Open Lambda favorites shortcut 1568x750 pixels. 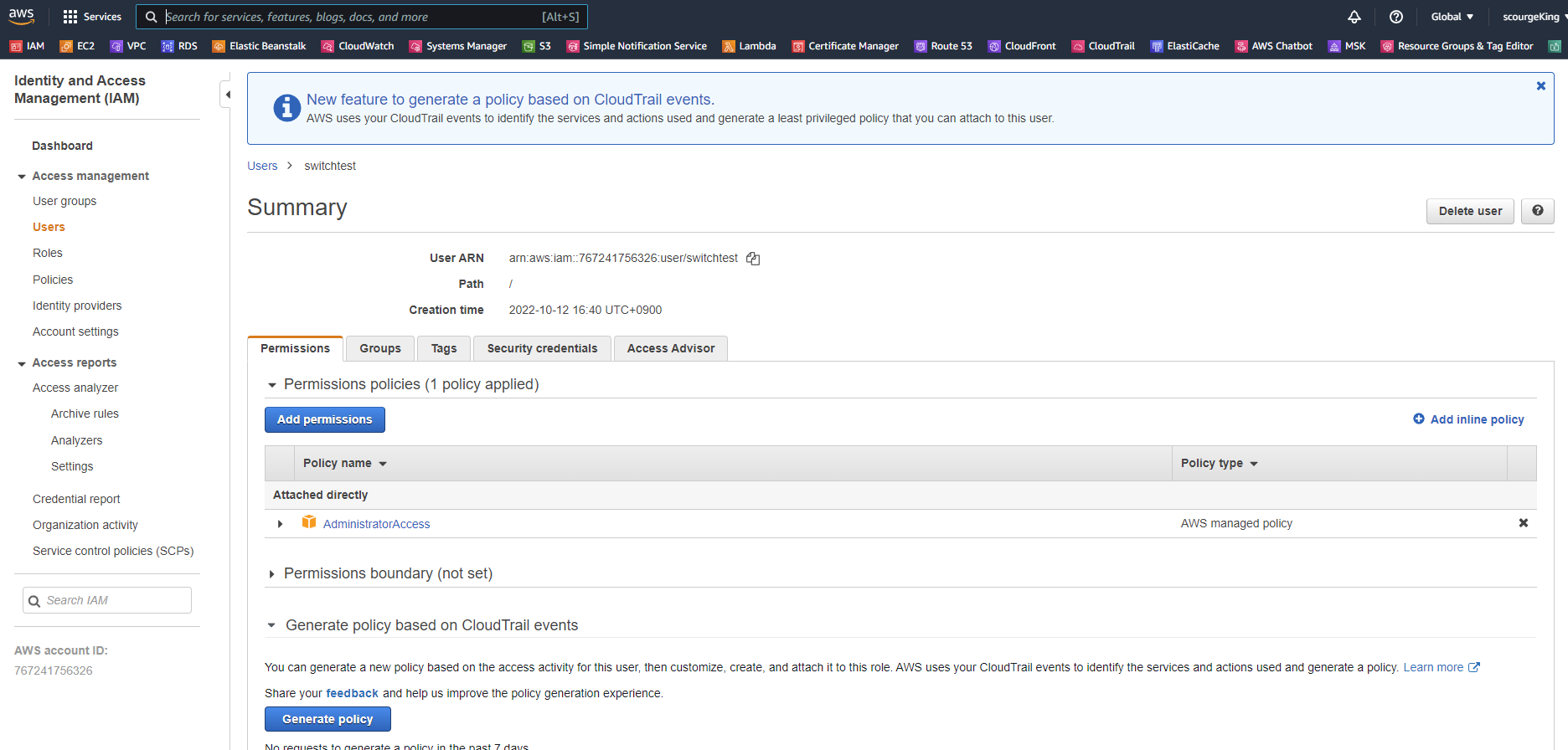click(x=749, y=46)
